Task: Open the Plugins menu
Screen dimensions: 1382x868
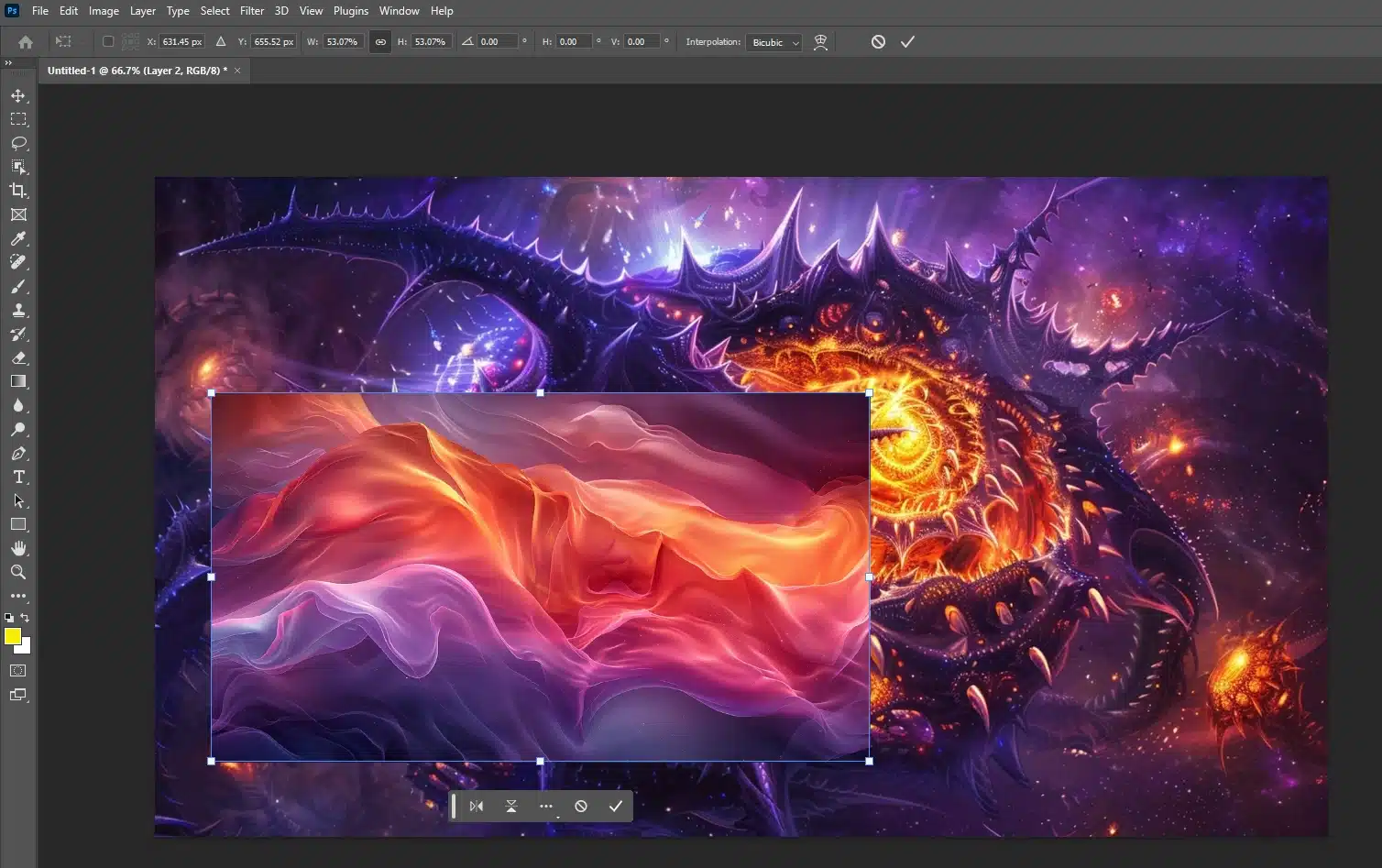Action: (351, 11)
